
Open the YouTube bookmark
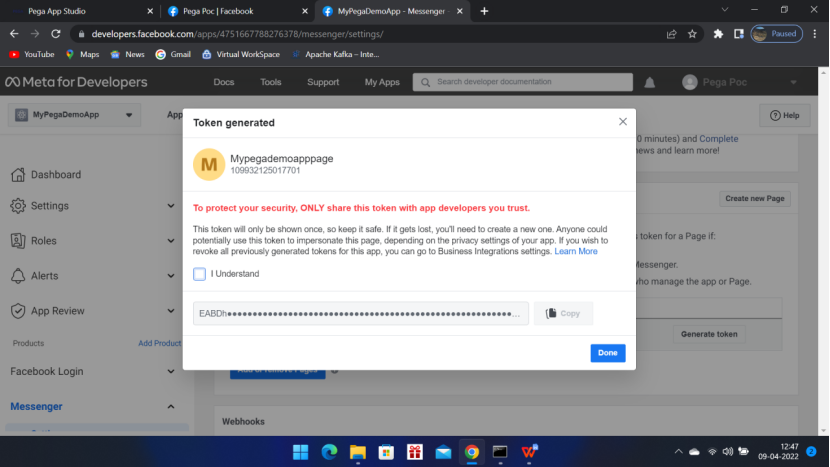click(32, 54)
